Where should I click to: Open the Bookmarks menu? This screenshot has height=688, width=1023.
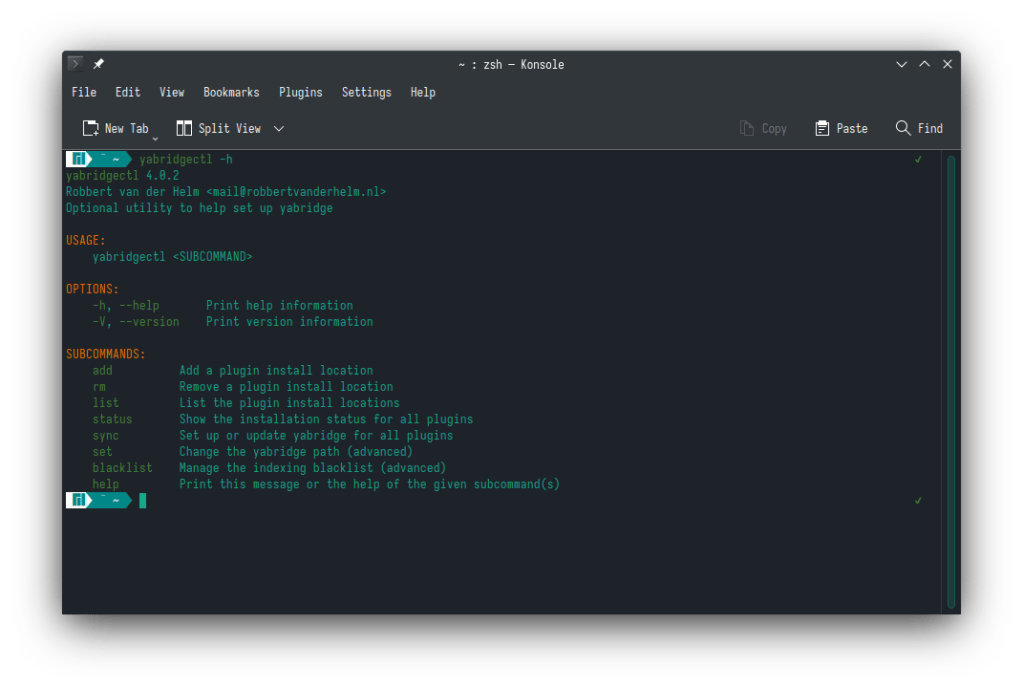231,92
